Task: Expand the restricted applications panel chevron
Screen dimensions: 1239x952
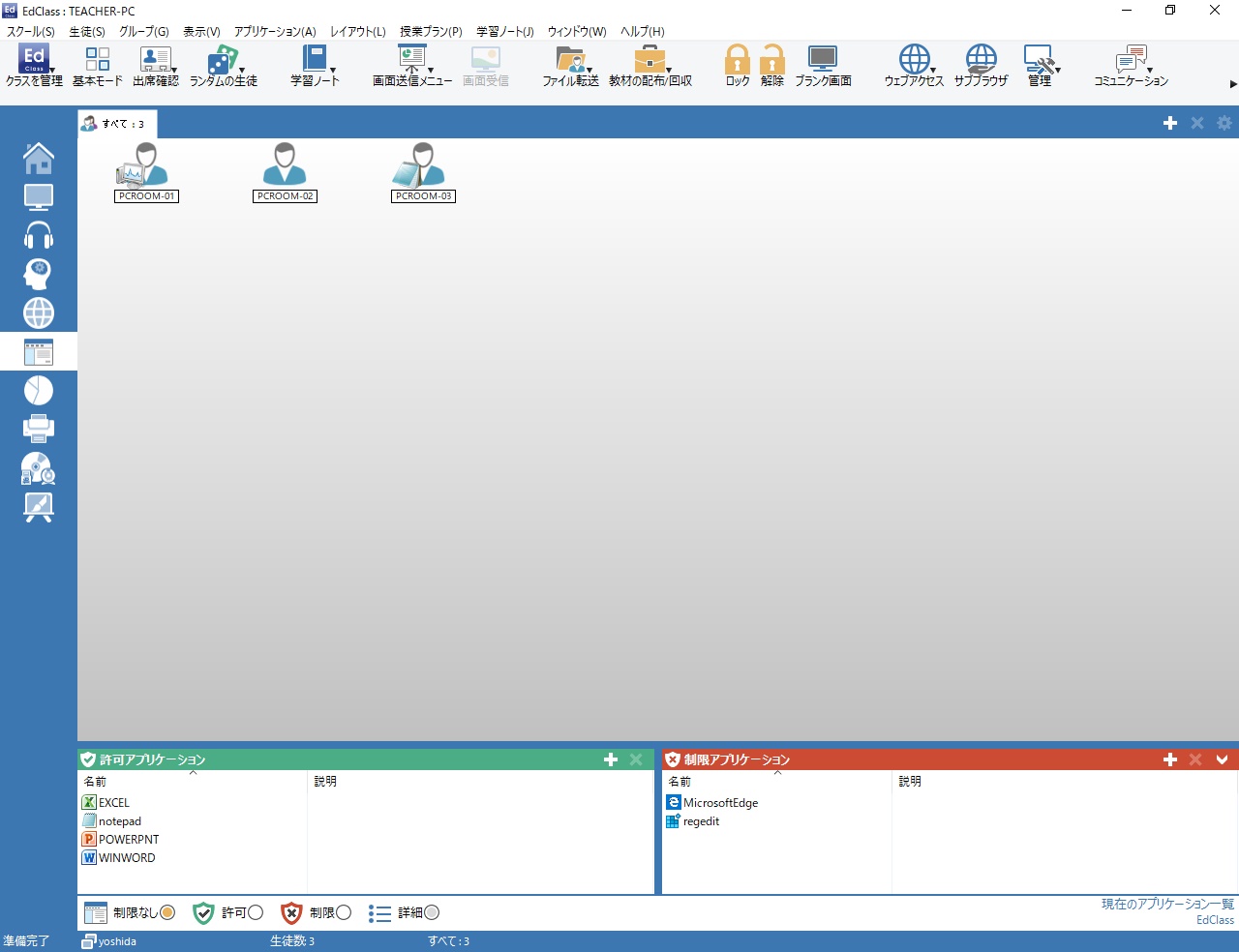Action: 1222,759
